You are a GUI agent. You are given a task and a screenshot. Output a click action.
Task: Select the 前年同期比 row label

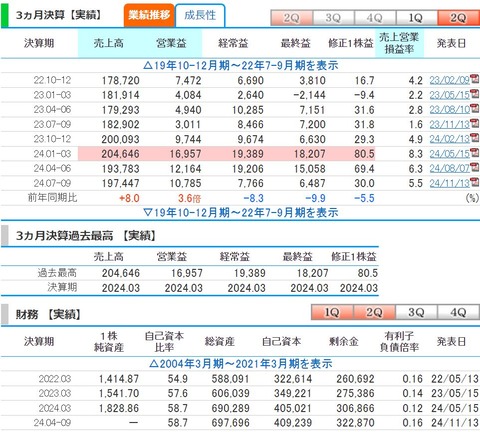pyautogui.click(x=52, y=198)
